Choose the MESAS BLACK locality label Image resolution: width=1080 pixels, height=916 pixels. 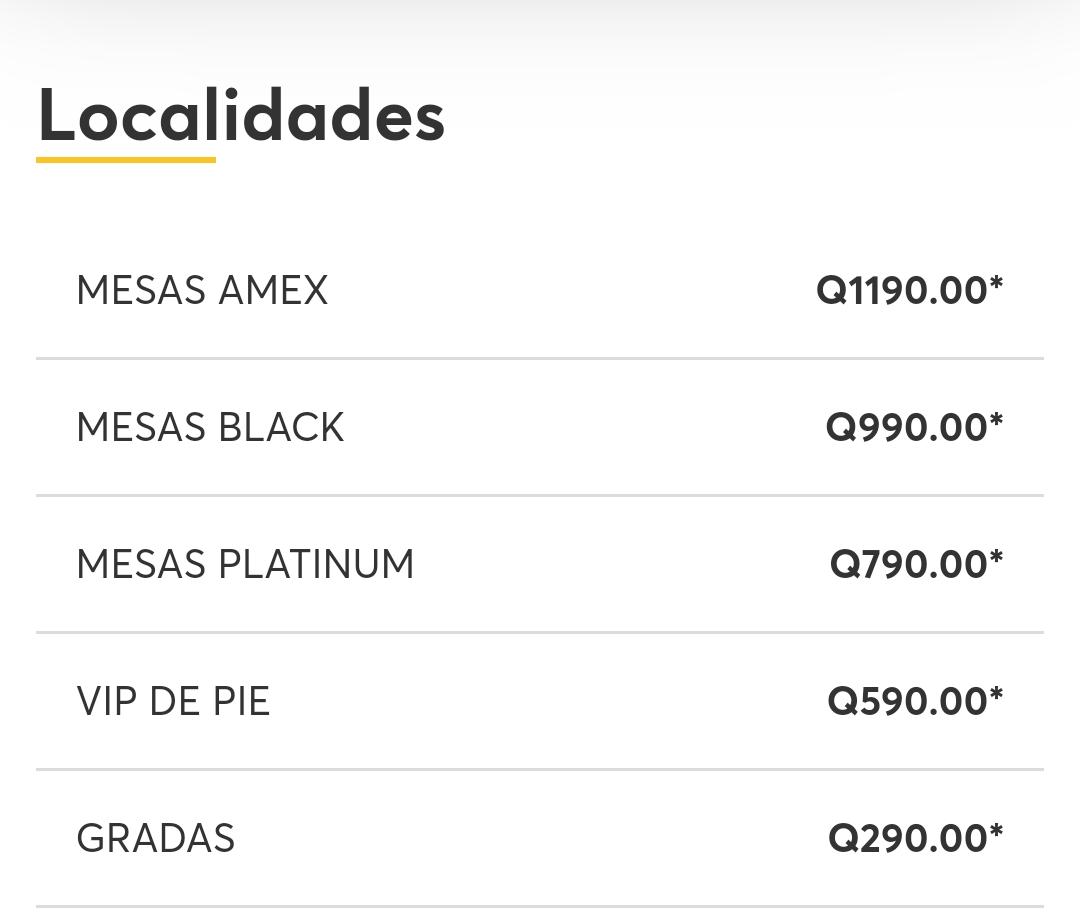pos(210,427)
